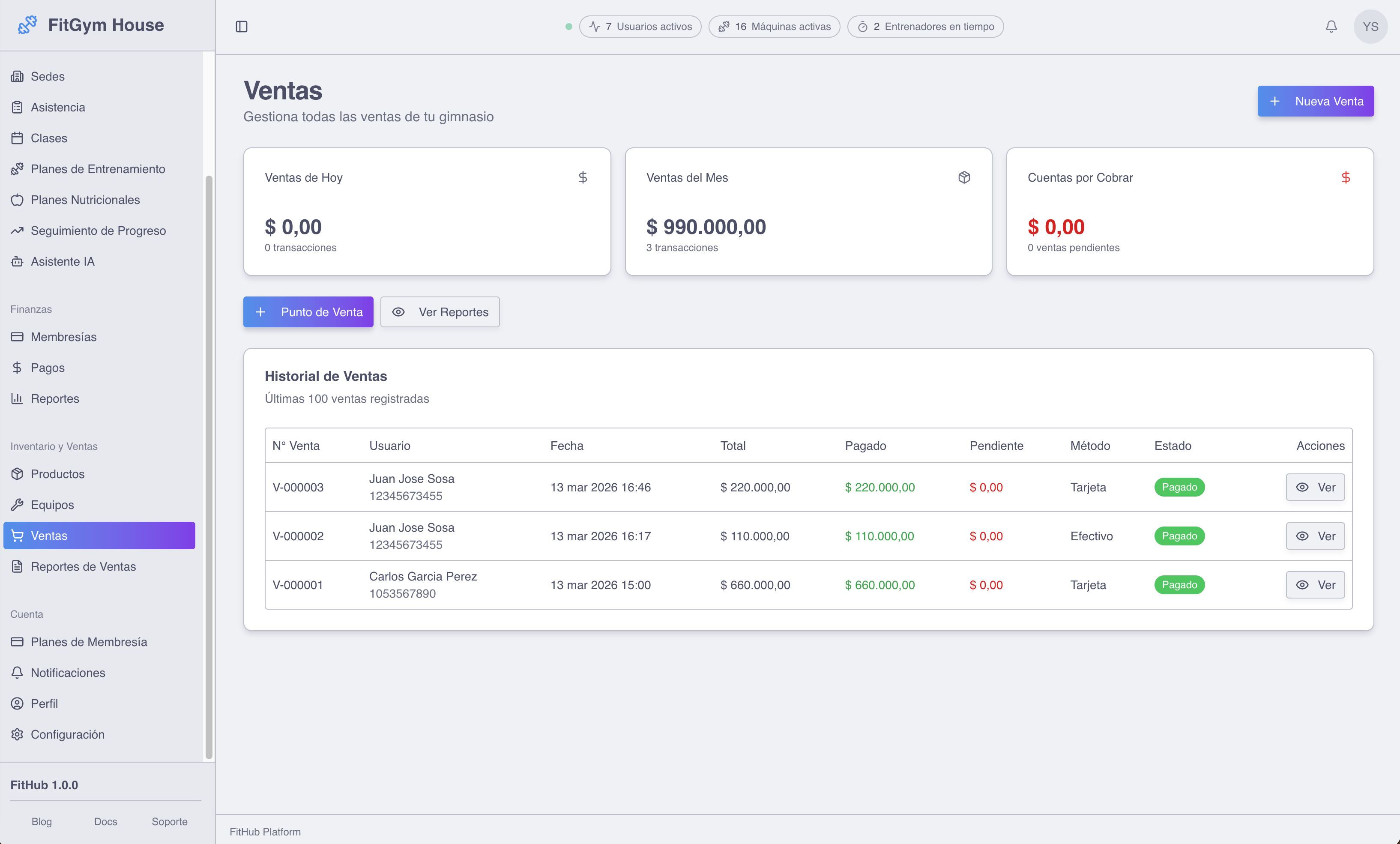Click the Seguimiento de Progreso chart icon
The image size is (1400, 844).
(17, 231)
